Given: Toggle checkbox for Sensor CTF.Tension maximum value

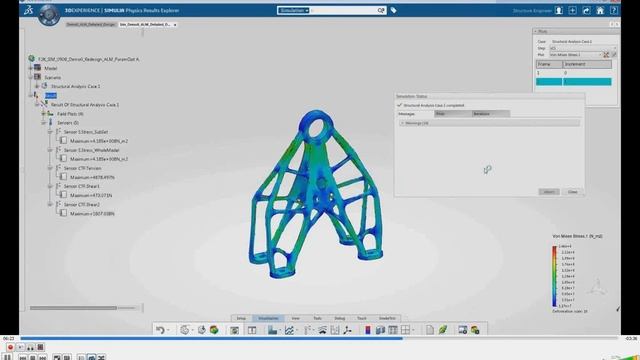Looking at the screenshot, I should 63,177.
